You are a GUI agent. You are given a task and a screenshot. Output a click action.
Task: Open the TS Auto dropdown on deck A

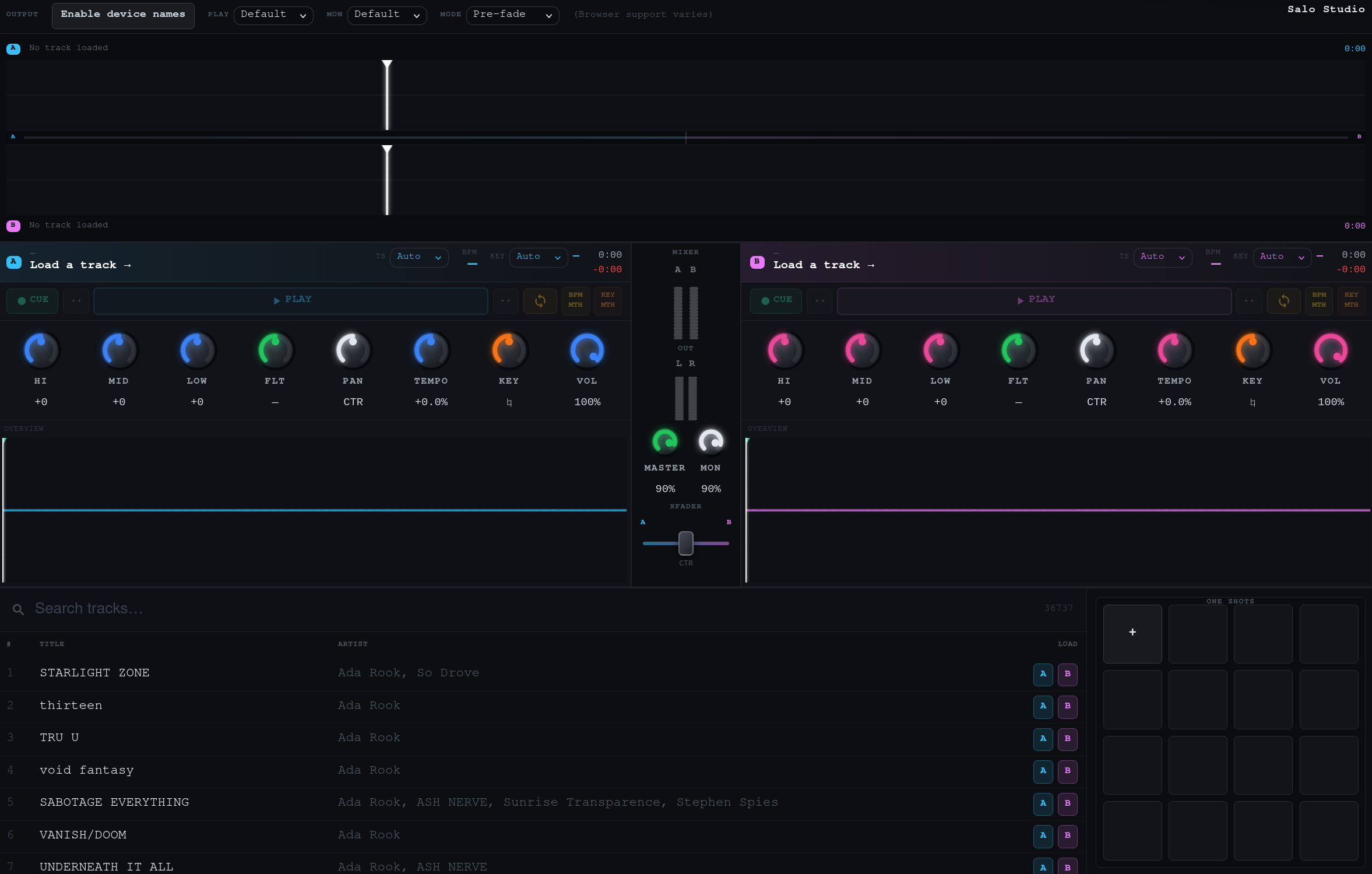coord(418,257)
